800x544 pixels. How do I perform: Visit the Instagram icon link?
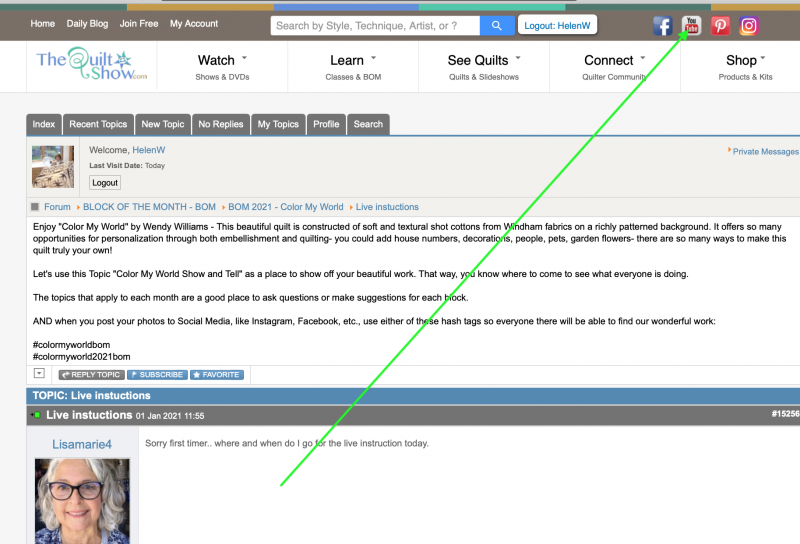(749, 26)
